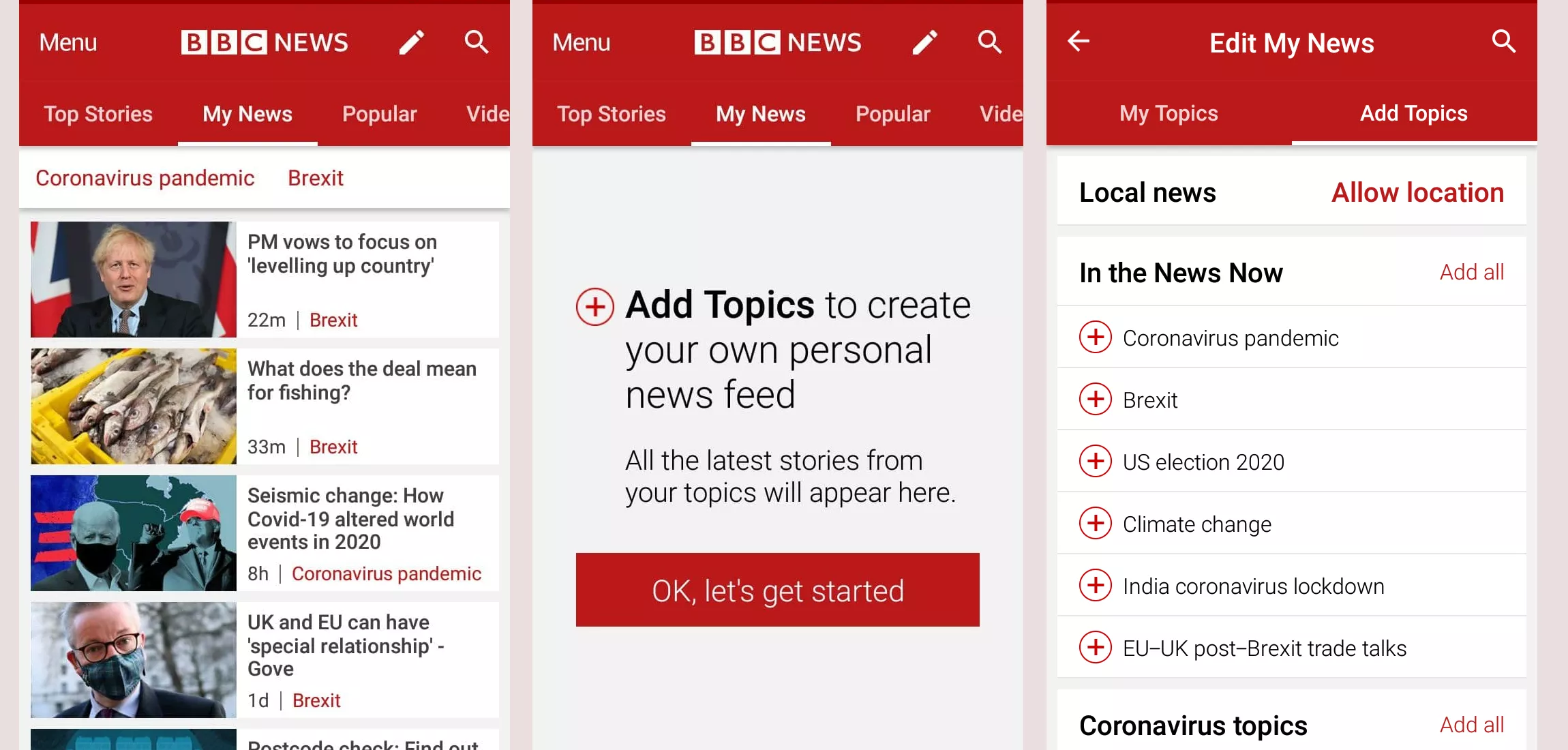Viewport: 1568px width, 750px height.
Task: Open the fish crate story thumbnail
Action: (134, 406)
